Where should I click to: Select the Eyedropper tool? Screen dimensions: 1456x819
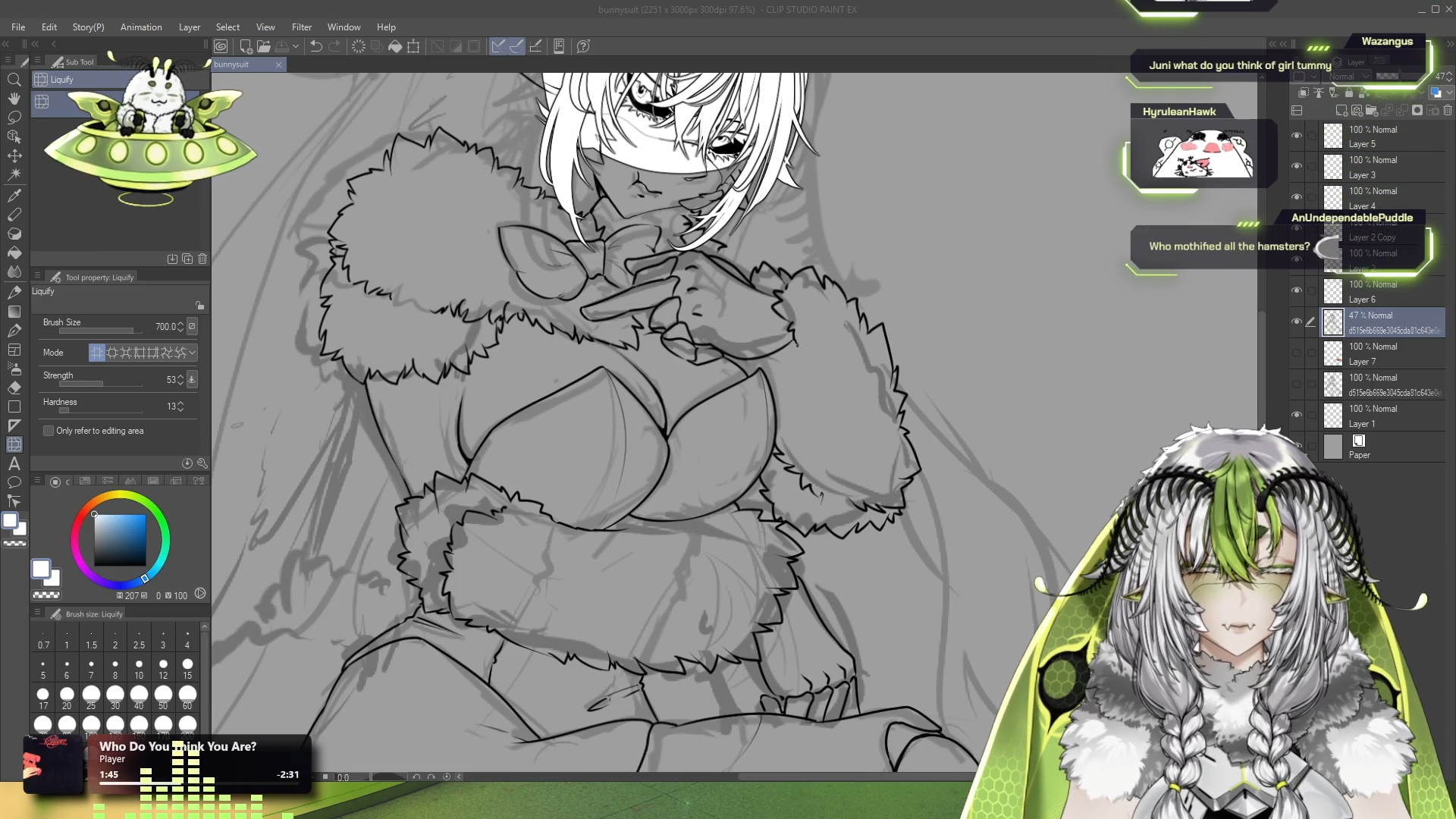[x=14, y=195]
